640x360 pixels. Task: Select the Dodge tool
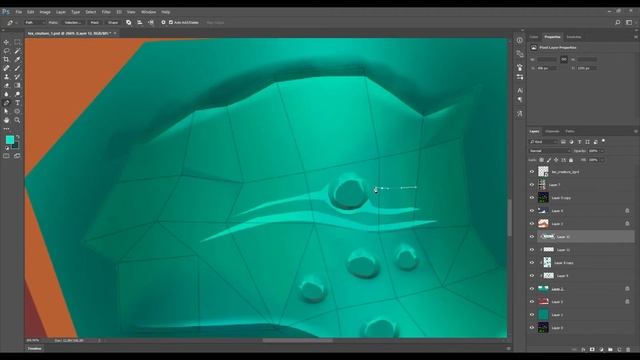point(17,94)
